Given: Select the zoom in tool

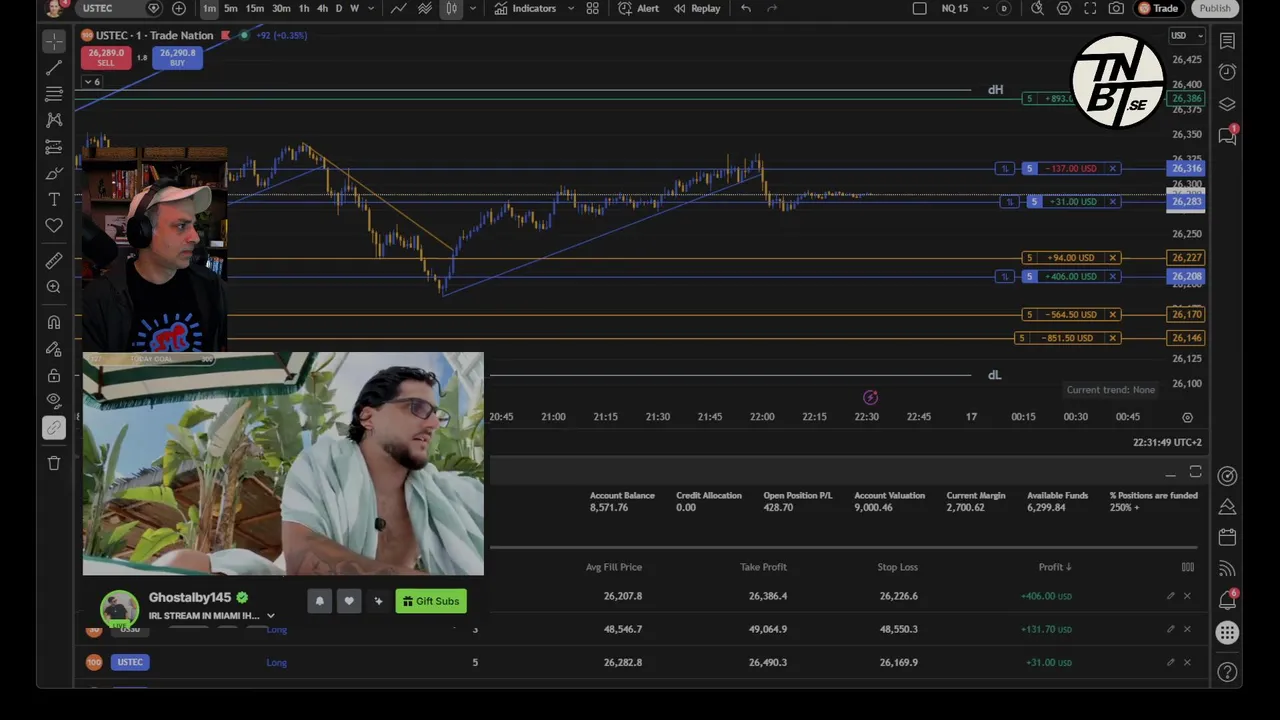Looking at the screenshot, I should click(54, 287).
